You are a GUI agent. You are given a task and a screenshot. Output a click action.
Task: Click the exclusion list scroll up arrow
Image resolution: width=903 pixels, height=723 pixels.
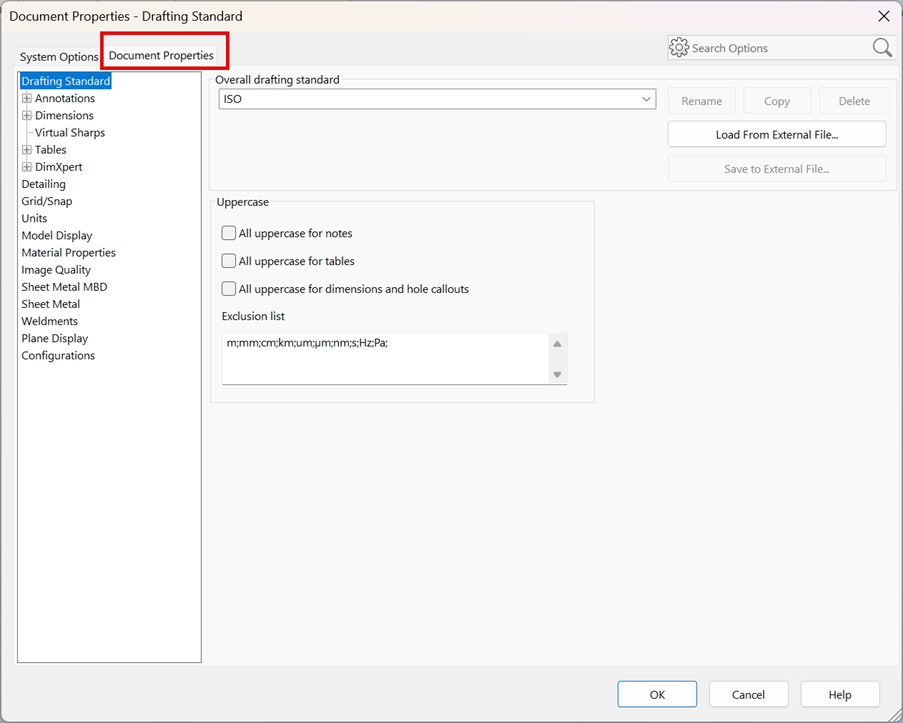[557, 344]
